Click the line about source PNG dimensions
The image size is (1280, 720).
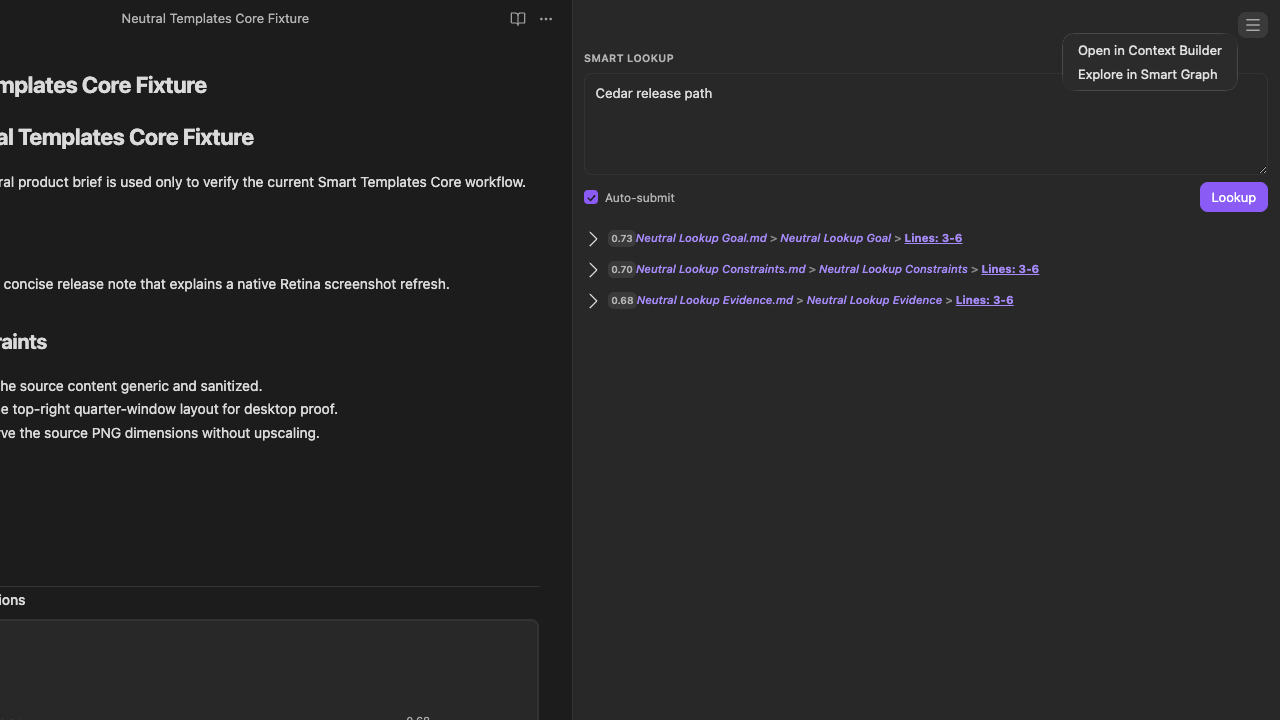point(160,433)
